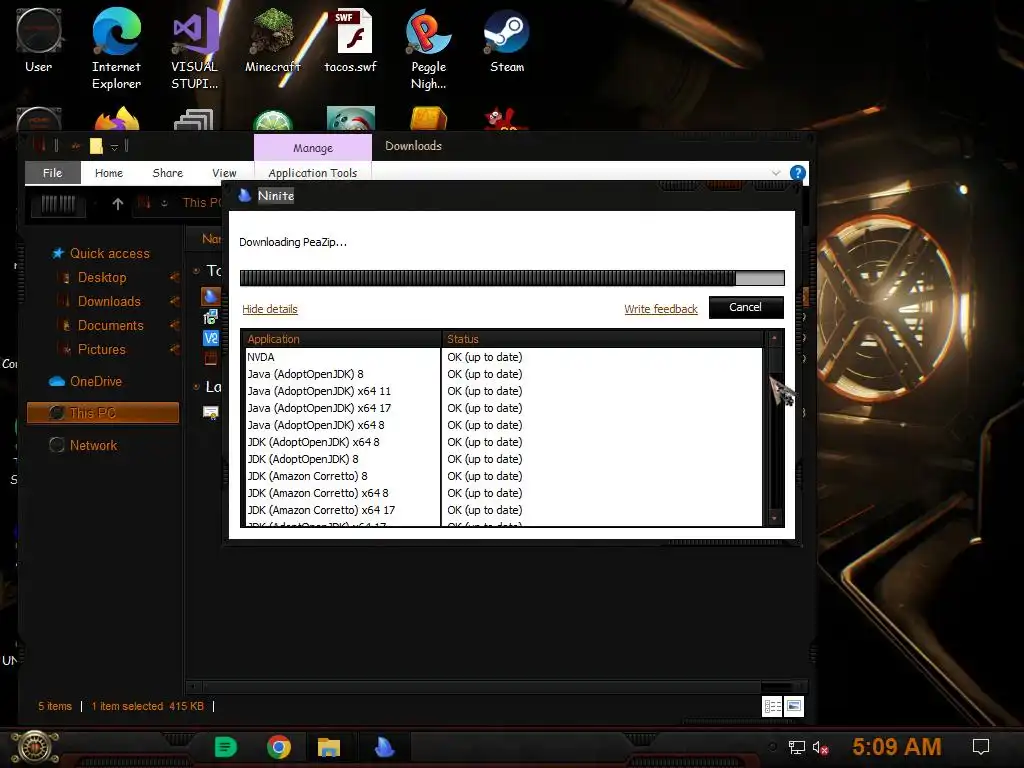Switch Explorer to details view layout
This screenshot has height=768, width=1024.
point(772,706)
